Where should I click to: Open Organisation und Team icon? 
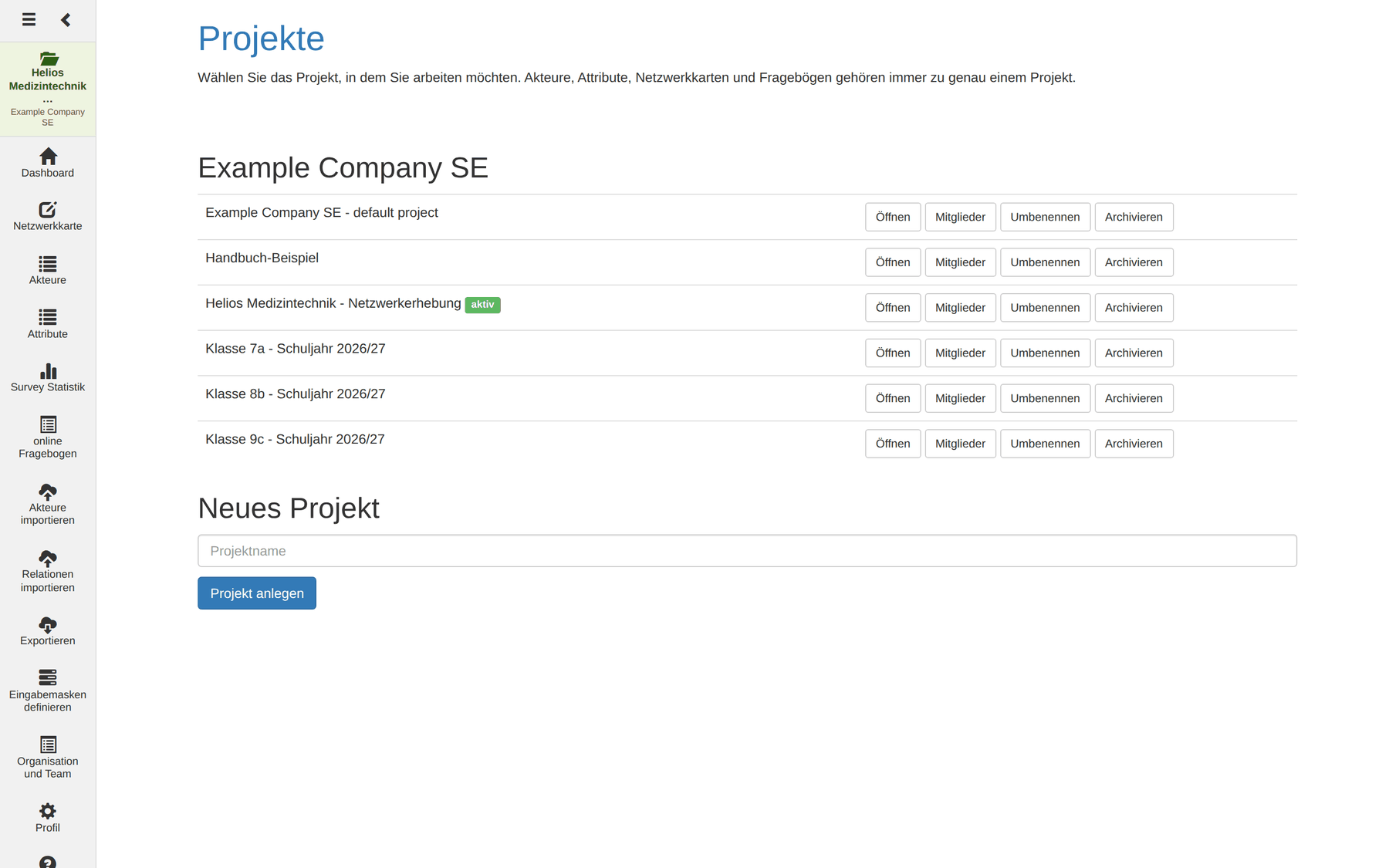tap(48, 745)
